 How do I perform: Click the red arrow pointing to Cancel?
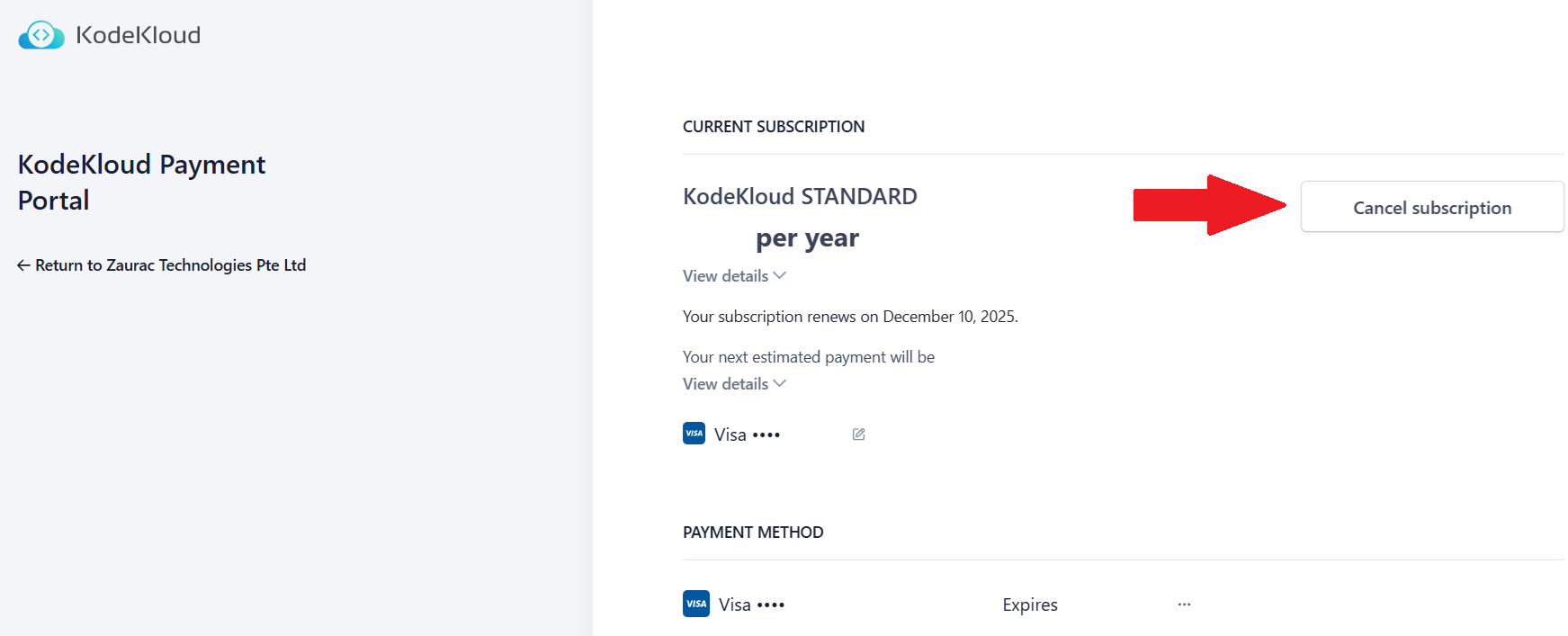pyautogui.click(x=1208, y=205)
